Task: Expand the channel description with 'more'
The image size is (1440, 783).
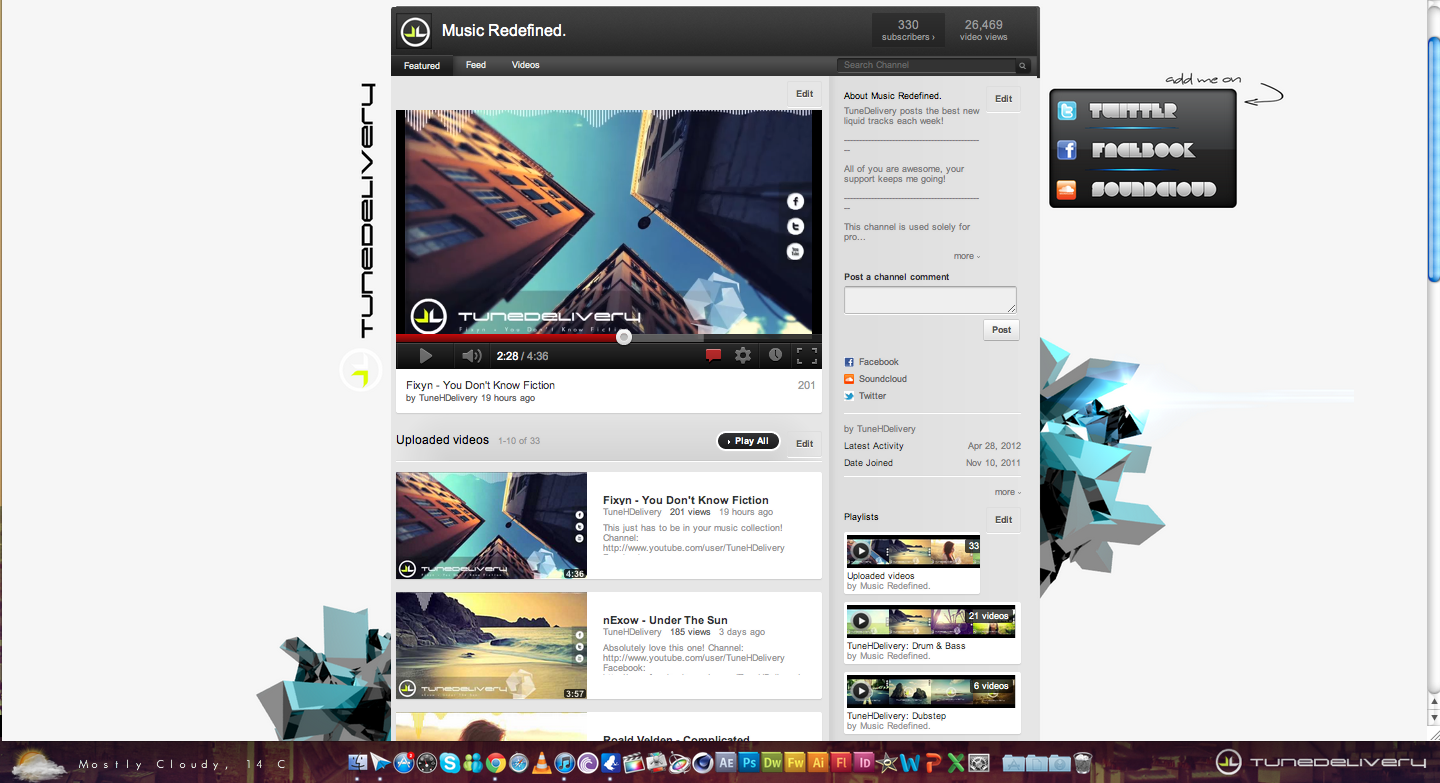Action: tap(966, 256)
